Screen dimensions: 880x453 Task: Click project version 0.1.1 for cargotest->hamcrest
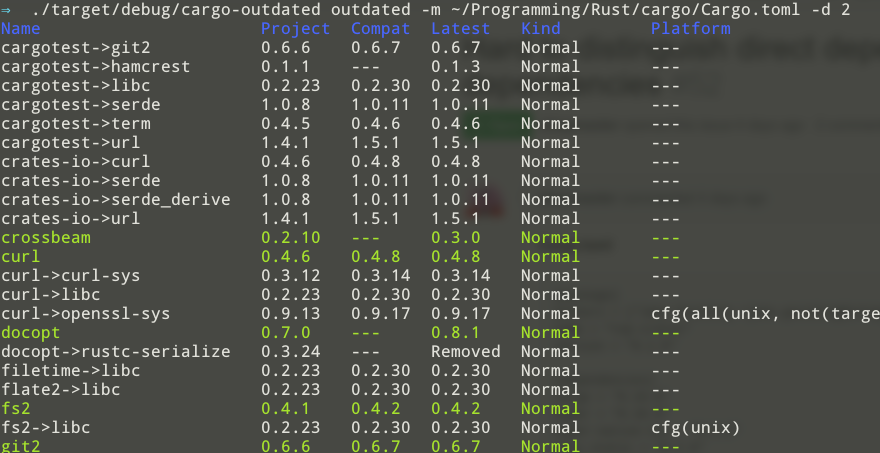click(286, 67)
